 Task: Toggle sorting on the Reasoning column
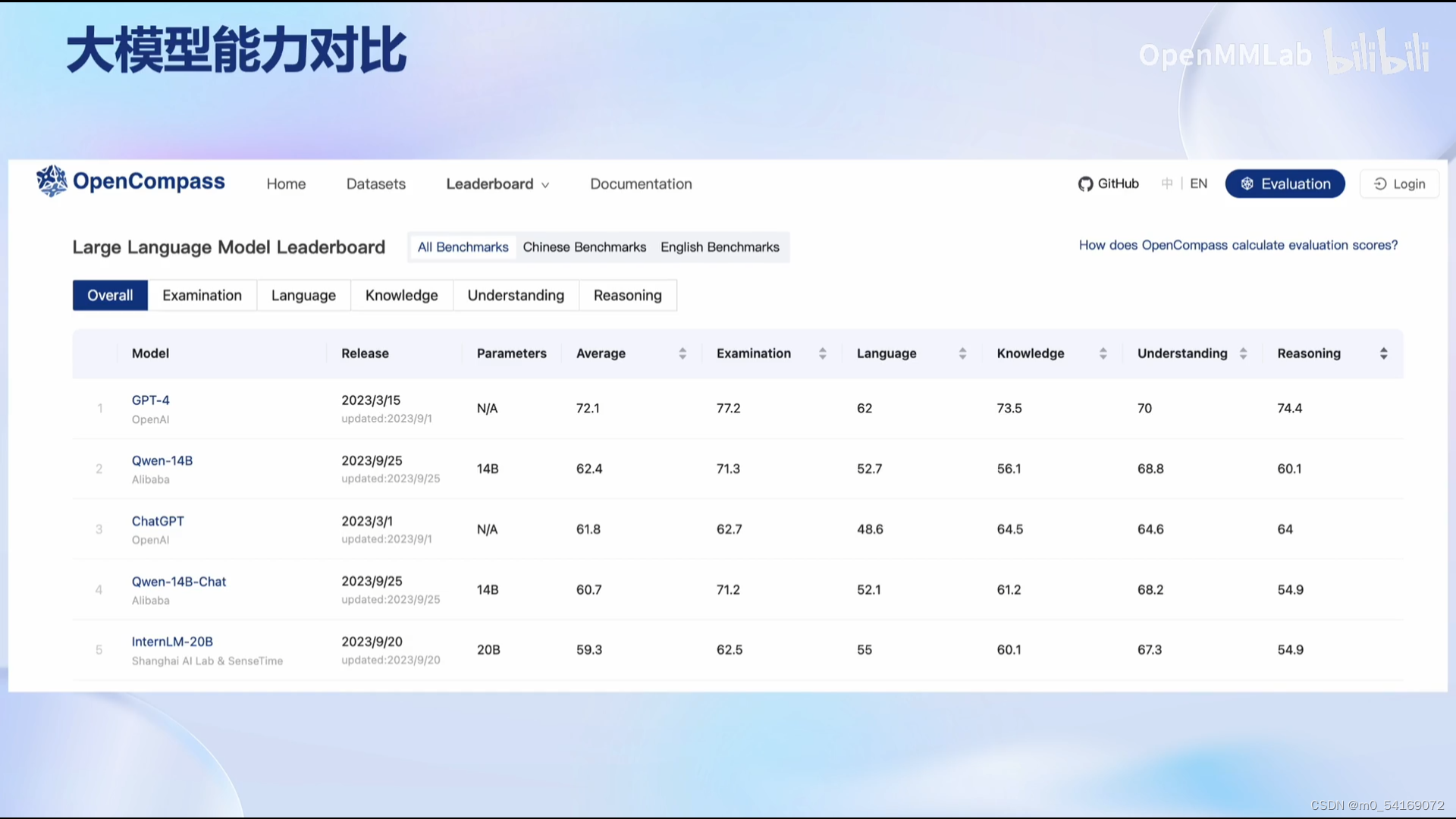[1383, 353]
